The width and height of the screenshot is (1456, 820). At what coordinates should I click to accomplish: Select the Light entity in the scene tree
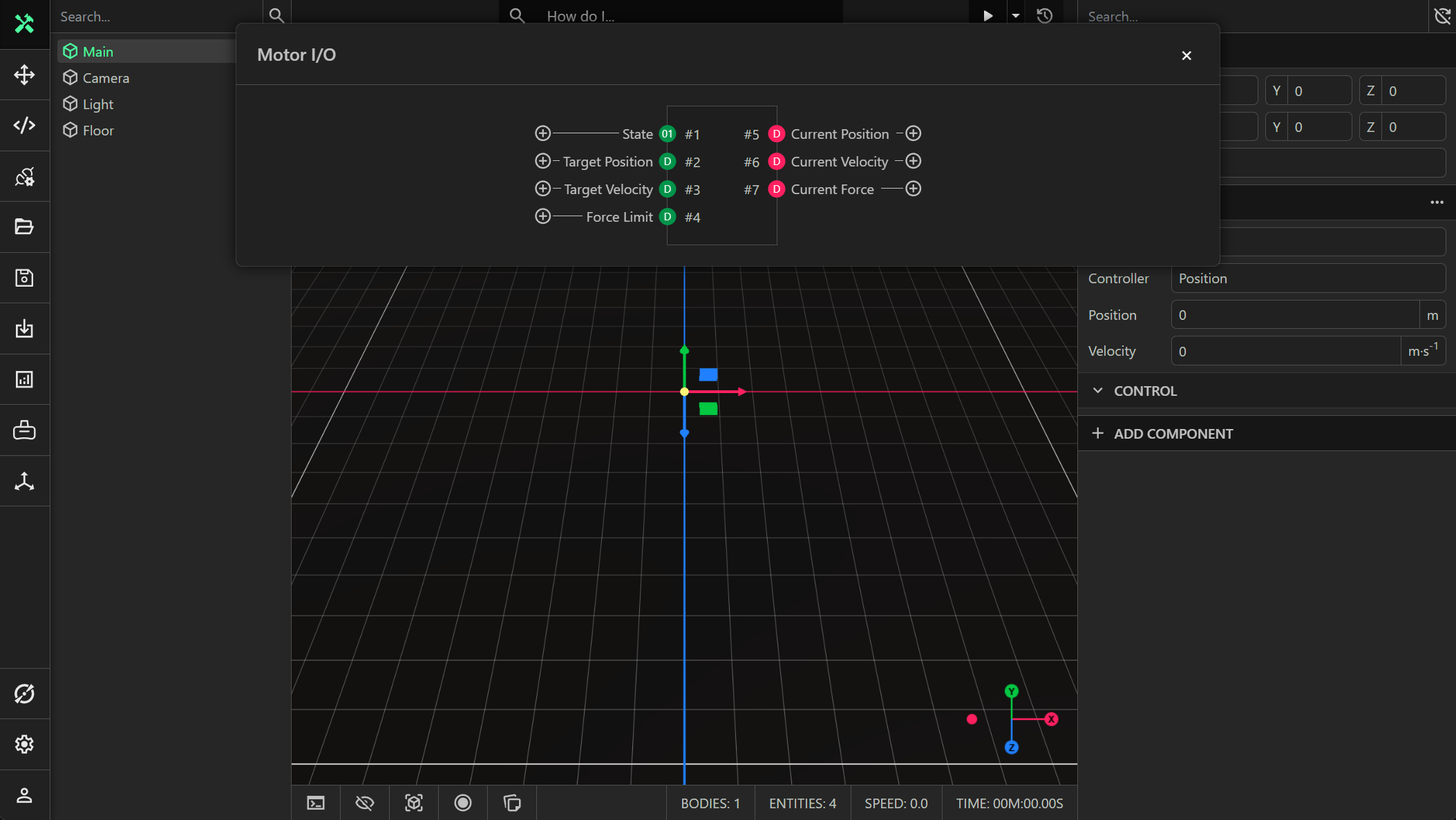tap(97, 104)
